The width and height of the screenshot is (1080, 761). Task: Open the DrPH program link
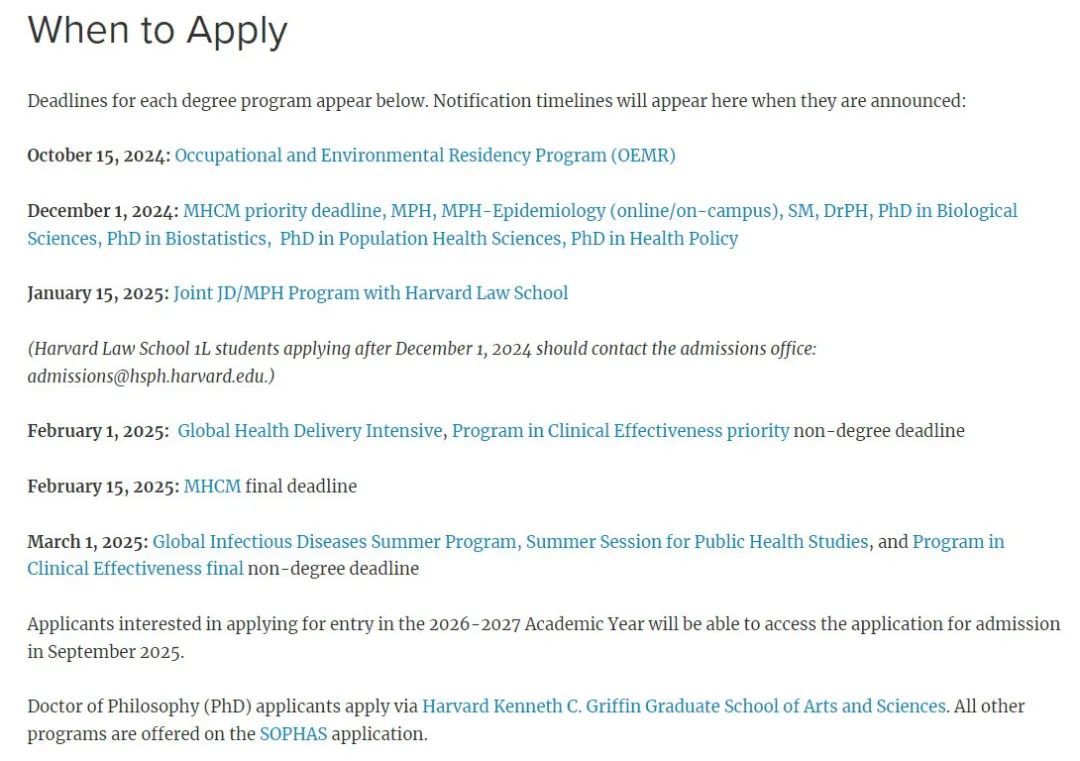click(x=847, y=211)
